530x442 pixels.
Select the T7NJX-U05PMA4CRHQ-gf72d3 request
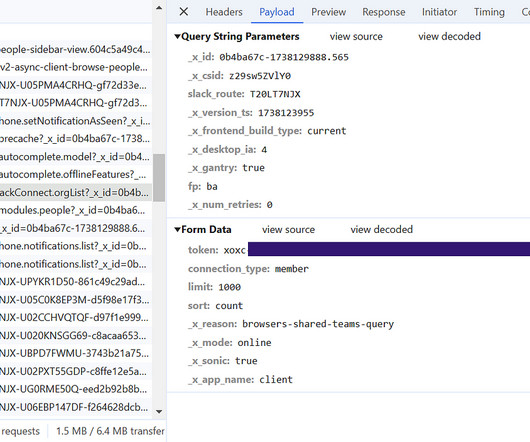click(75, 103)
